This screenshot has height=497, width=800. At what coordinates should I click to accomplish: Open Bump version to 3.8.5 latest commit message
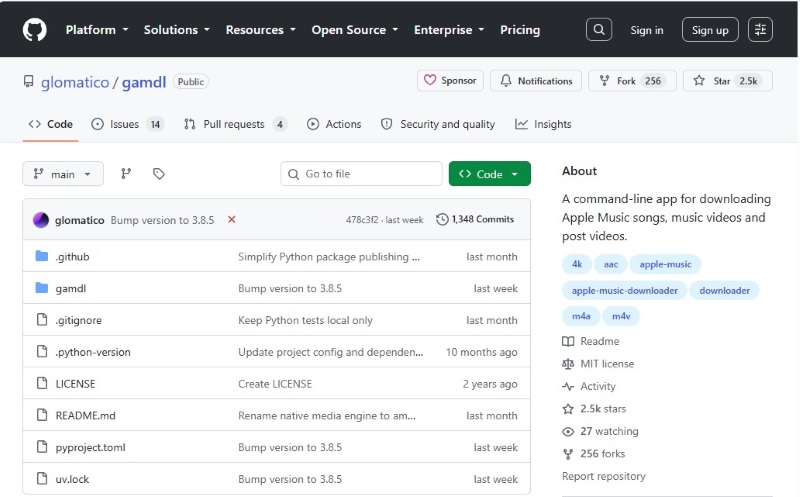pos(162,220)
